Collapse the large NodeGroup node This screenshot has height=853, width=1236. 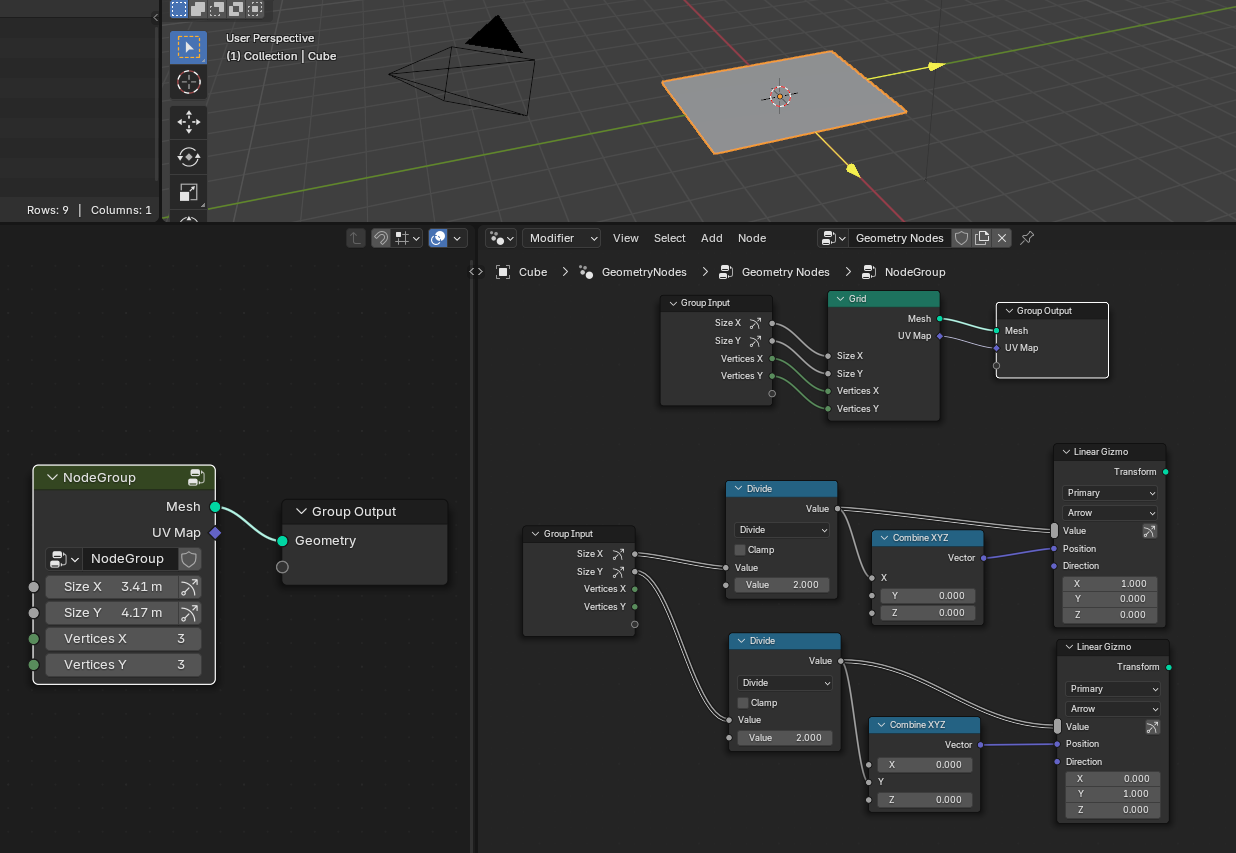coord(50,478)
